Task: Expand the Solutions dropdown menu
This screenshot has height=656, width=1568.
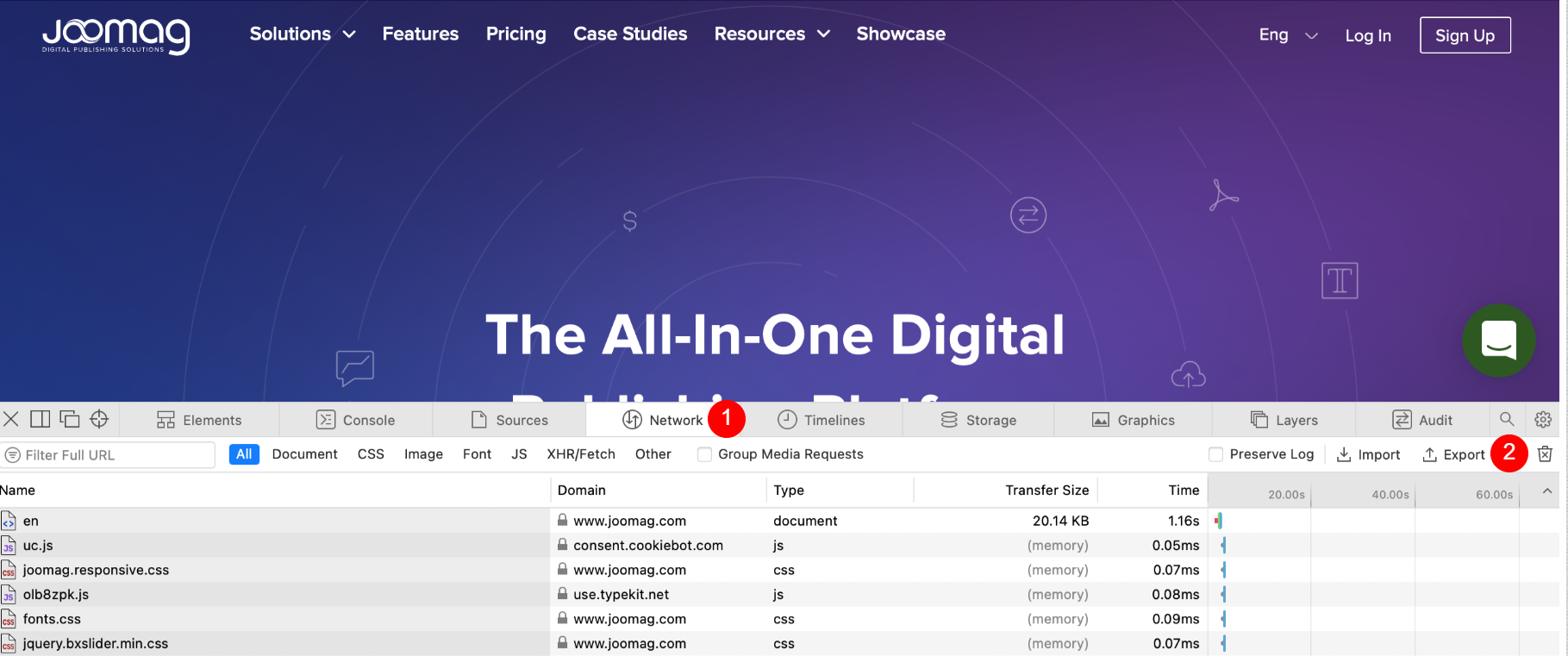Action: [302, 34]
